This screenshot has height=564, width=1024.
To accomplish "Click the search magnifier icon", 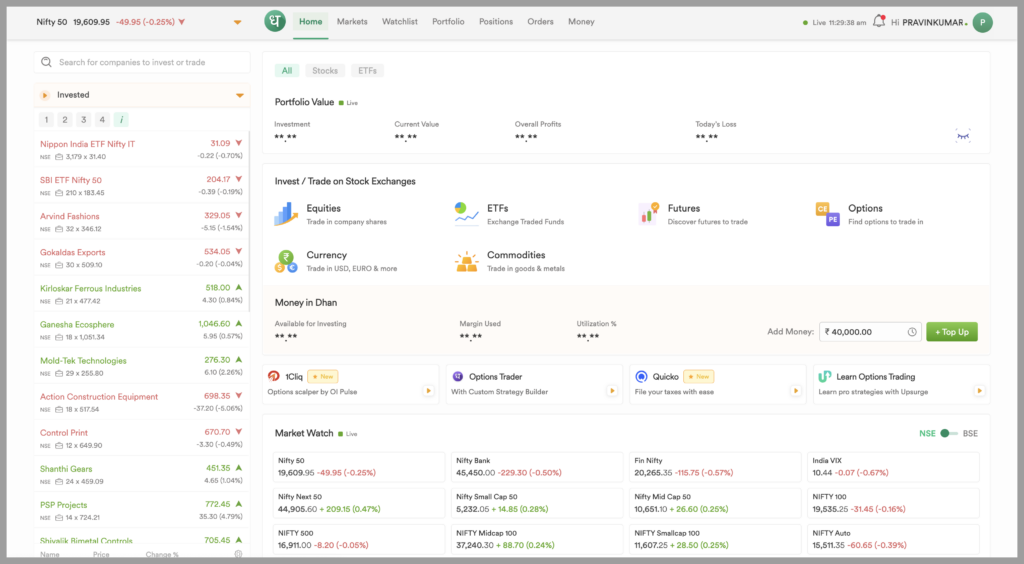I will click(x=46, y=62).
